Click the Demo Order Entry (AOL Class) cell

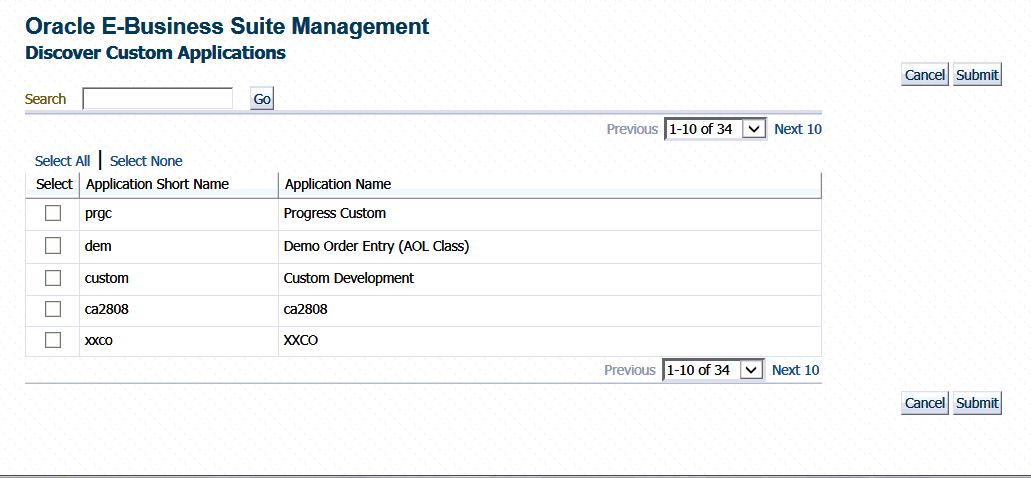pyautogui.click(x=550, y=247)
